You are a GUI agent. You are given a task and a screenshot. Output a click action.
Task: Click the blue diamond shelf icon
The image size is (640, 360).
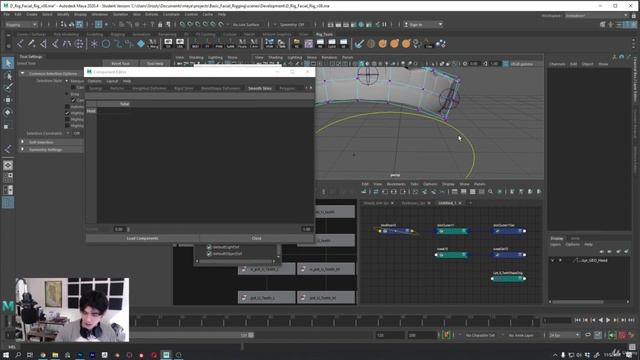pos(141,43)
